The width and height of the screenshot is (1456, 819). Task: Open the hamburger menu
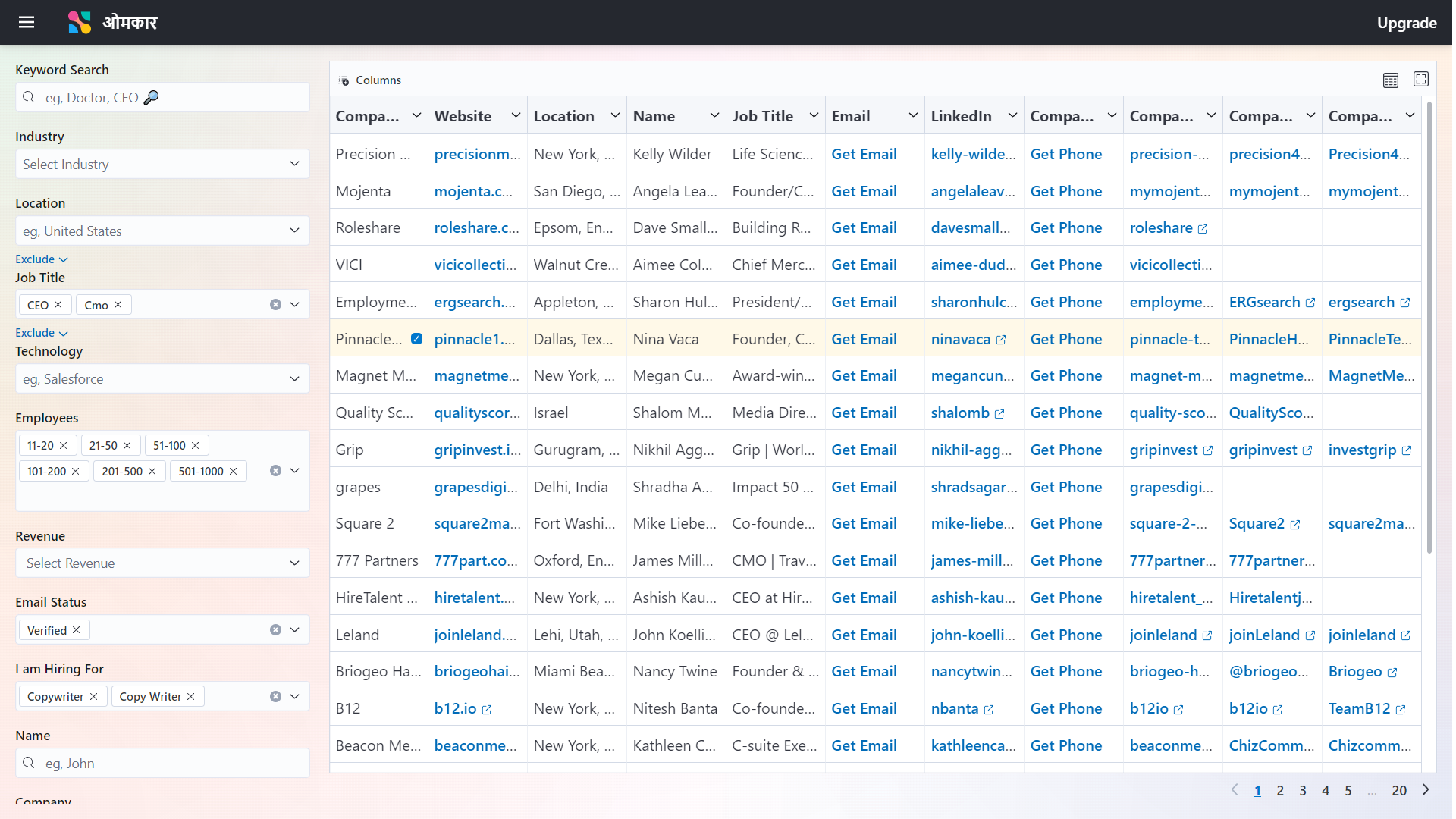pyautogui.click(x=27, y=22)
